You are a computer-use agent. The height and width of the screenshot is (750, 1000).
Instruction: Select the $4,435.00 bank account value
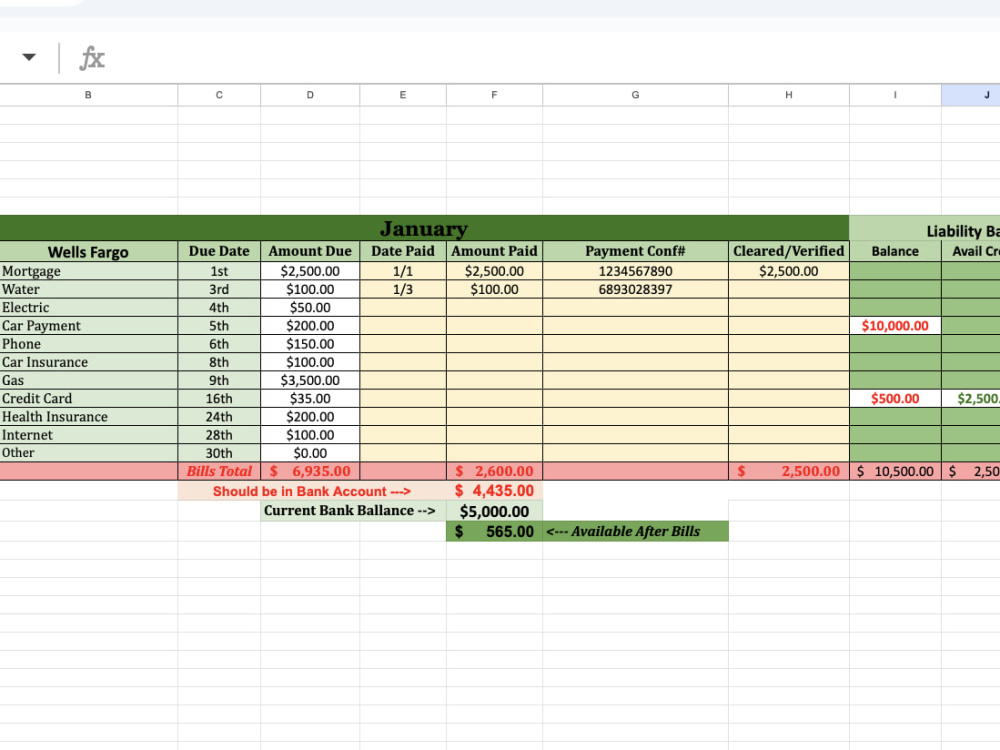pos(494,491)
